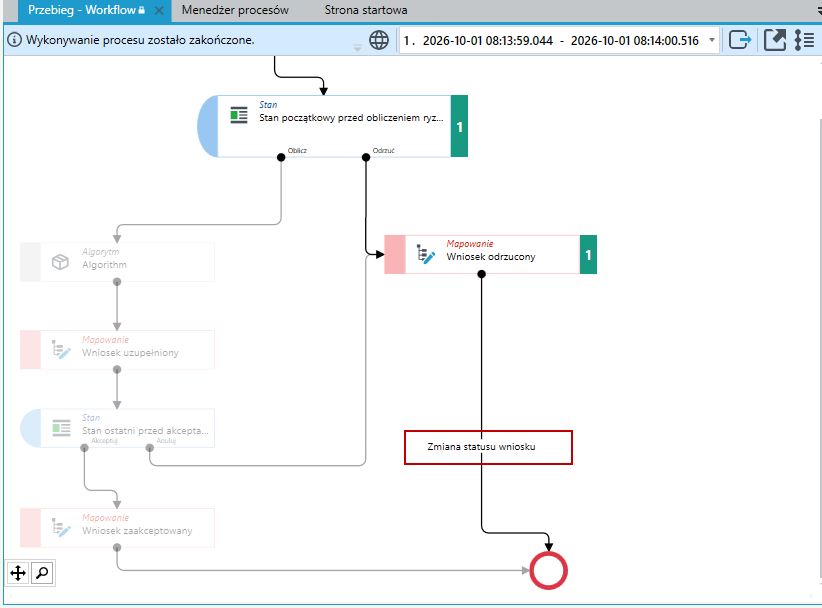Click the list tree icon at toolbar right

[x=804, y=40]
